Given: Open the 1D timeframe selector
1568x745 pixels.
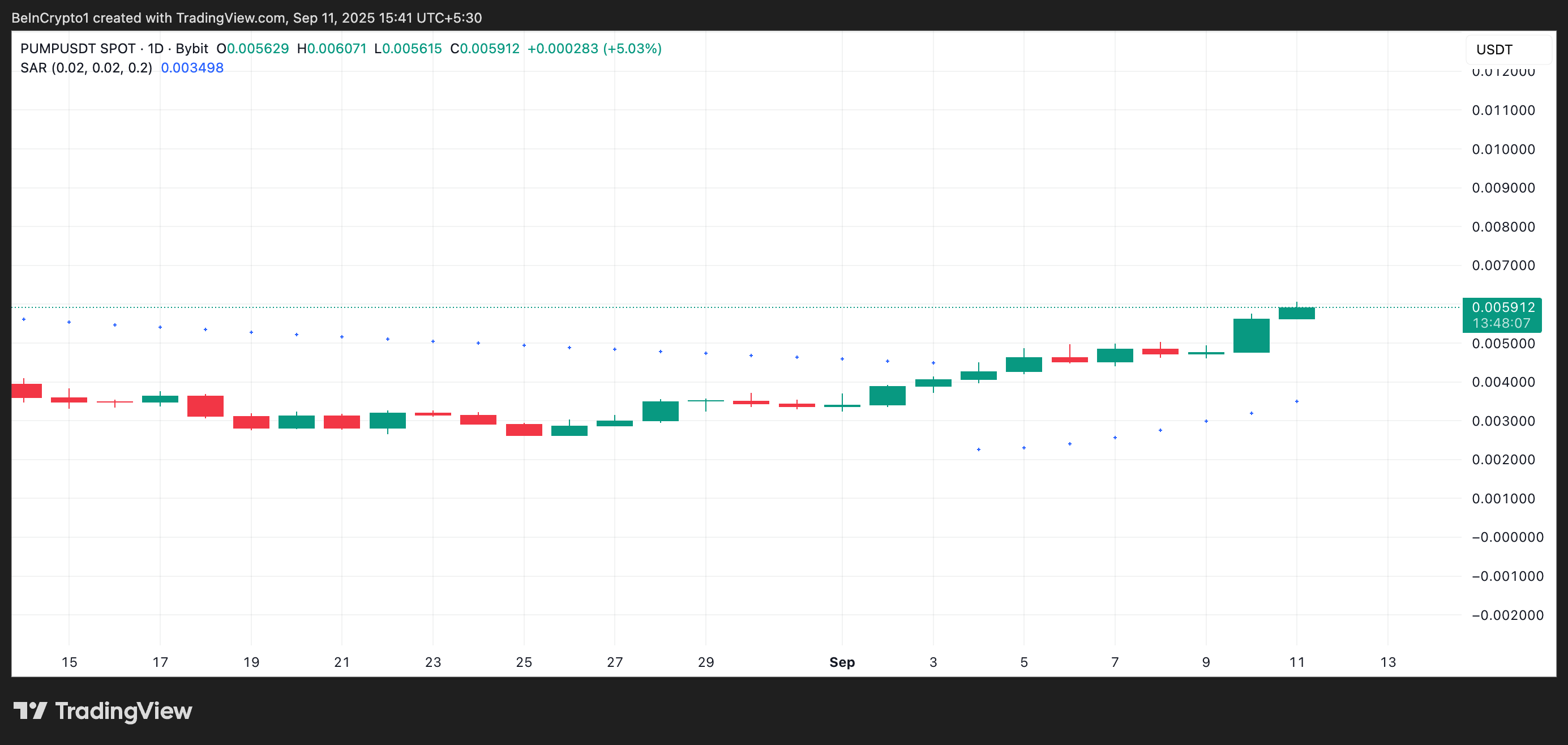Looking at the screenshot, I should tap(154, 48).
